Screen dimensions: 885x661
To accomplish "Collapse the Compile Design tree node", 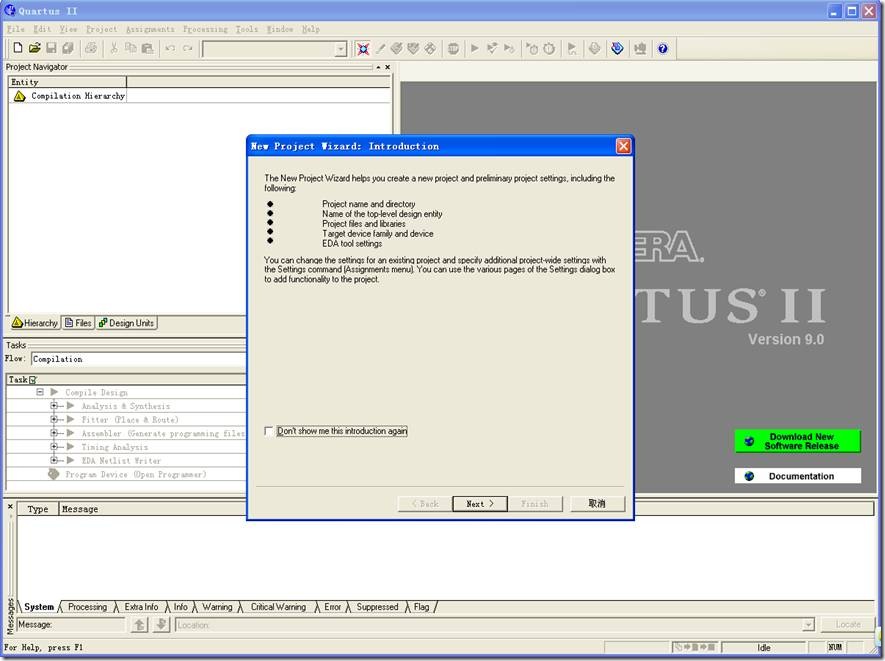I will coord(41,393).
